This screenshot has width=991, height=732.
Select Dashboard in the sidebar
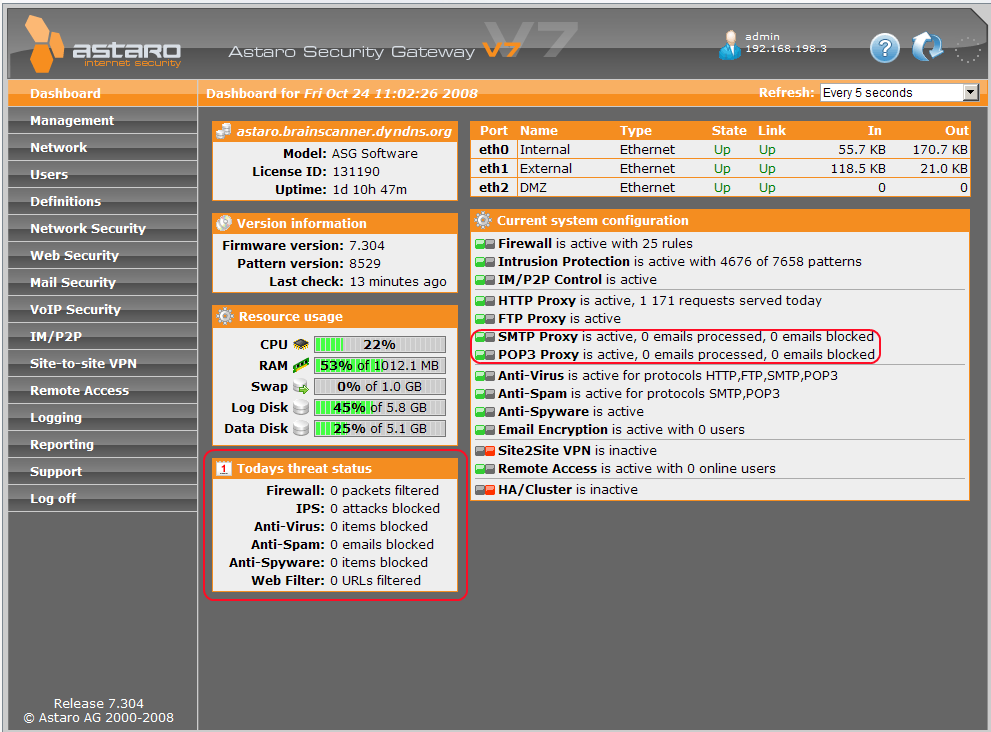(102, 94)
